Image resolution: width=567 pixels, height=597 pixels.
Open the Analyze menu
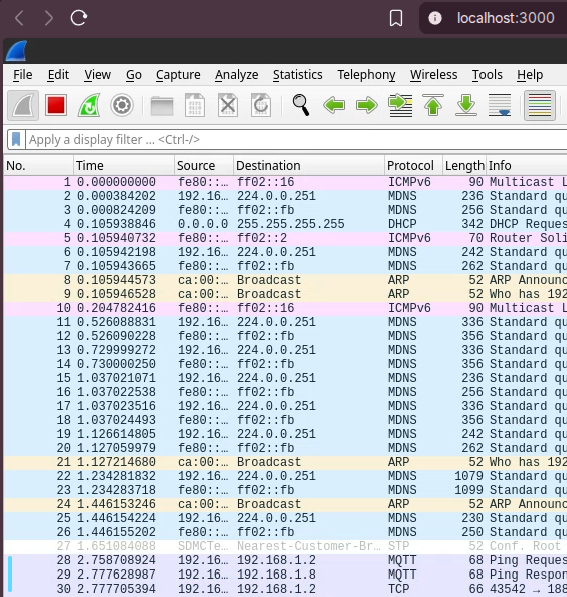[x=236, y=75]
